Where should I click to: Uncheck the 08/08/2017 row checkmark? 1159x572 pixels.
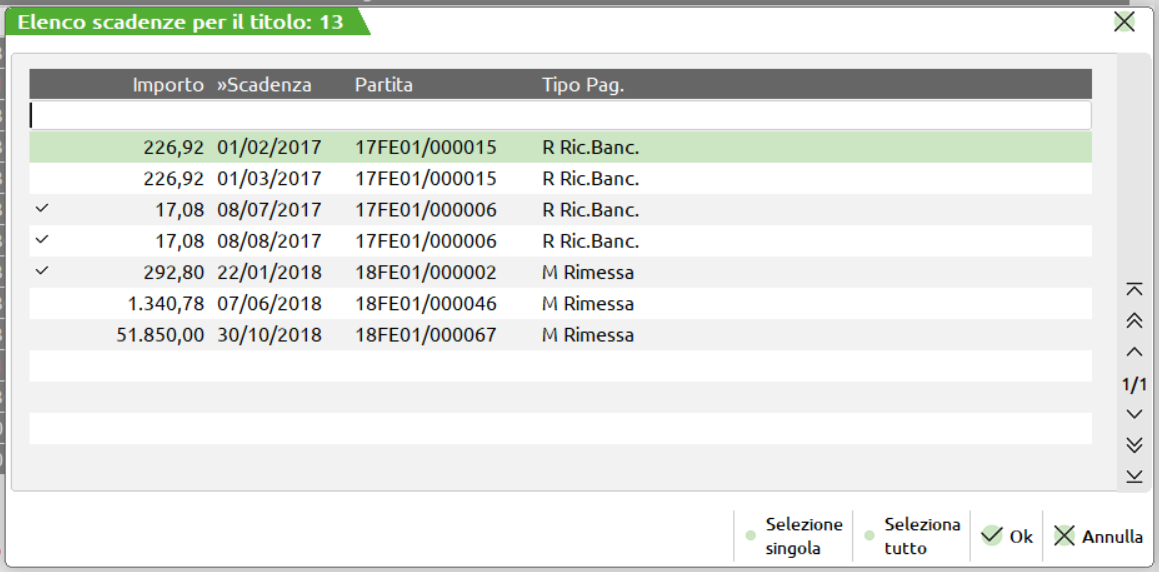coord(41,240)
